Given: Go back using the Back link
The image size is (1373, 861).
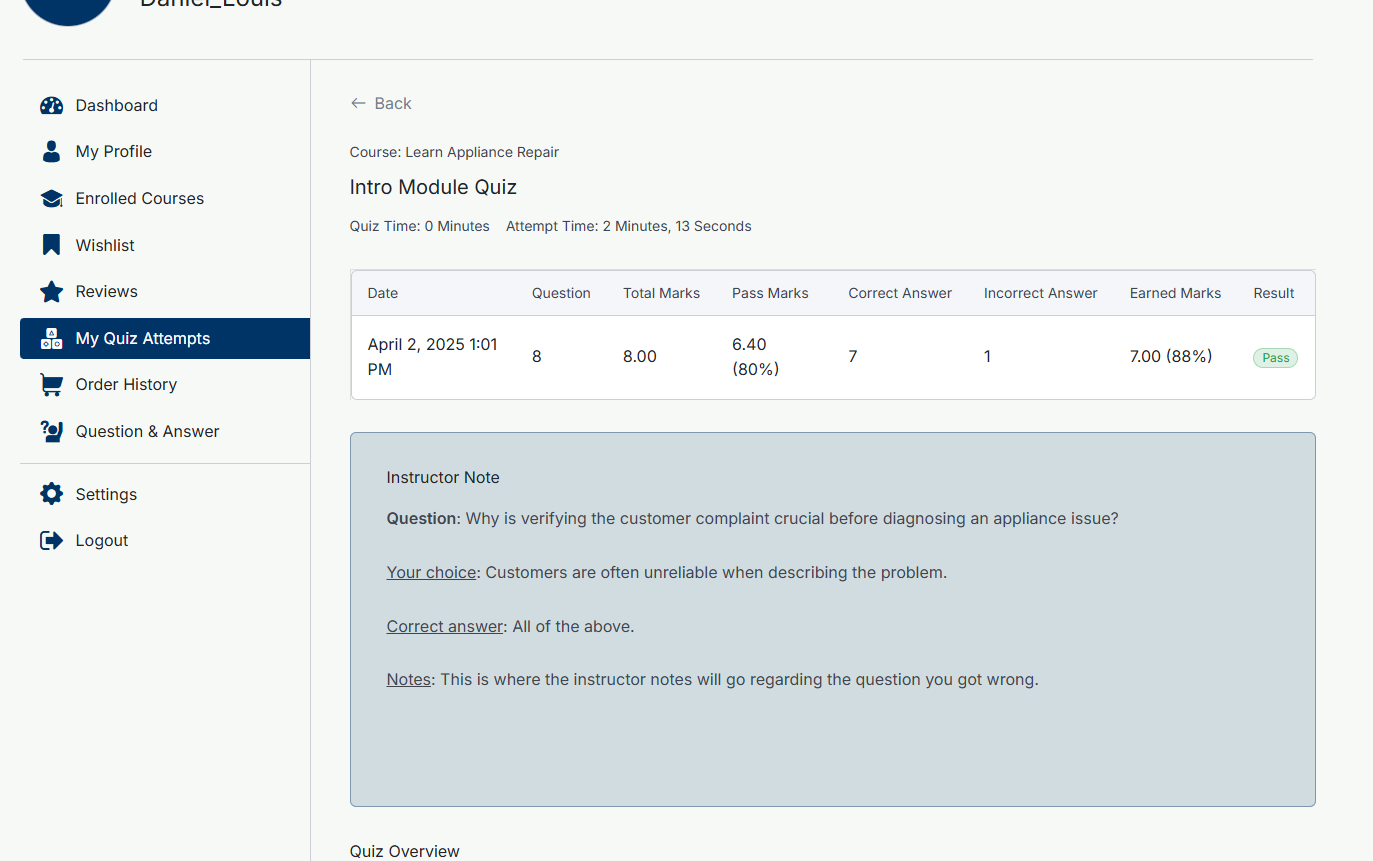Looking at the screenshot, I should tap(392, 104).
